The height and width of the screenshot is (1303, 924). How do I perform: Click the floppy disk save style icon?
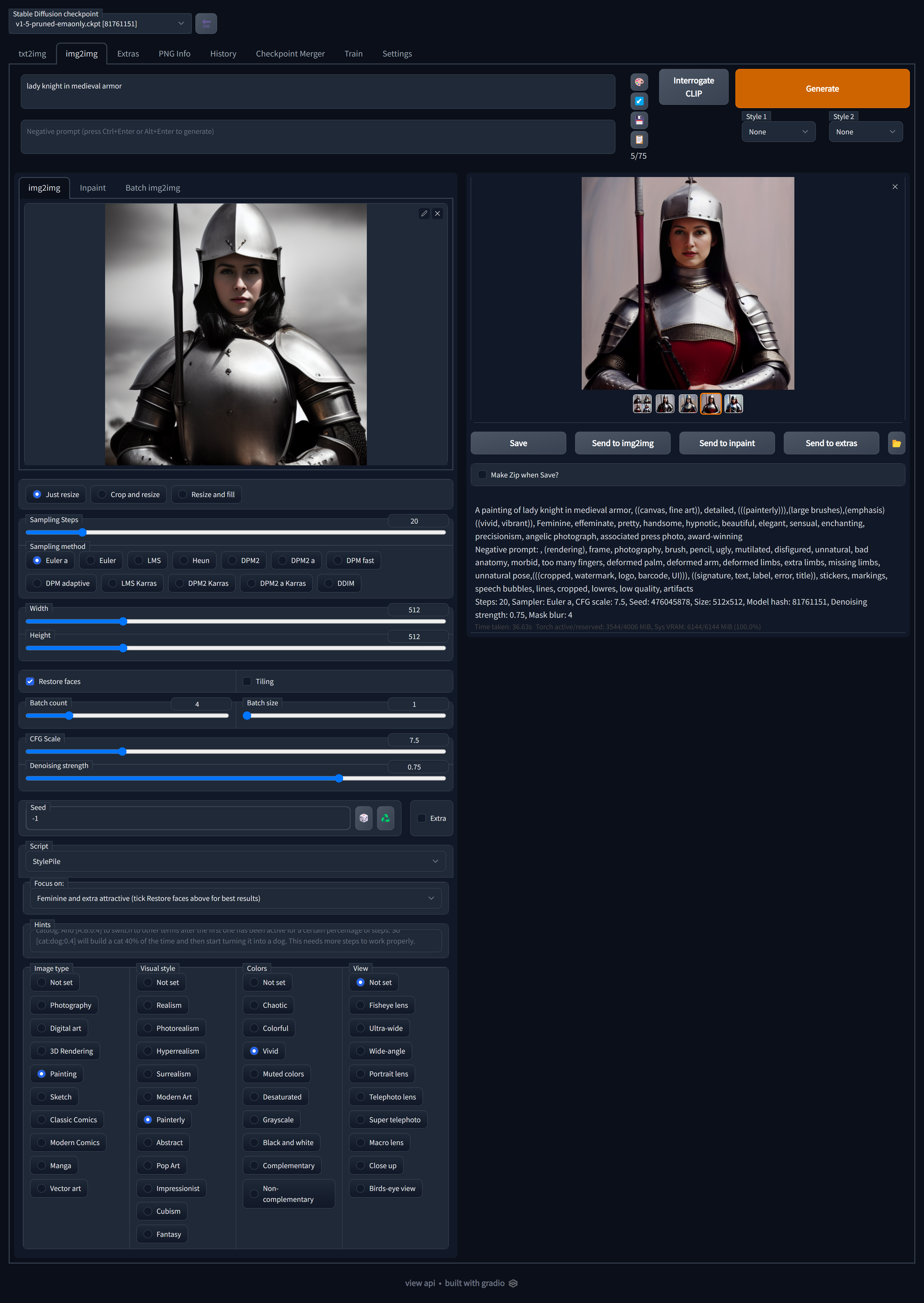[639, 120]
